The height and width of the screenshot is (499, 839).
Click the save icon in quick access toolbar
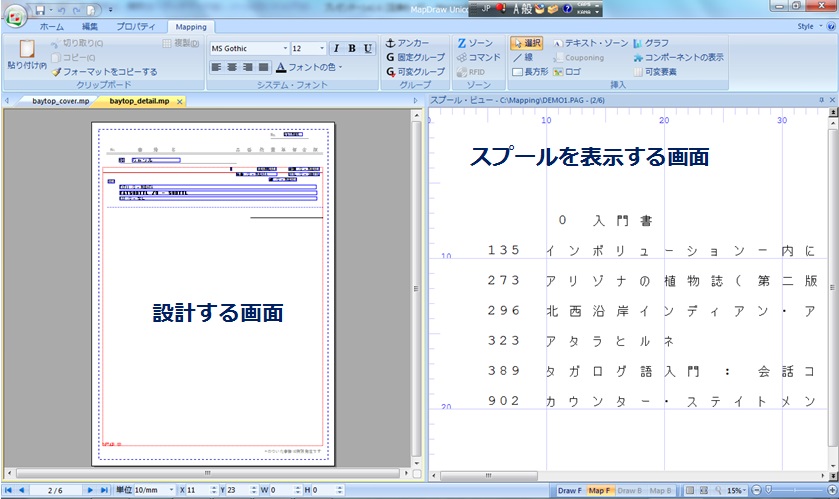tap(40, 10)
